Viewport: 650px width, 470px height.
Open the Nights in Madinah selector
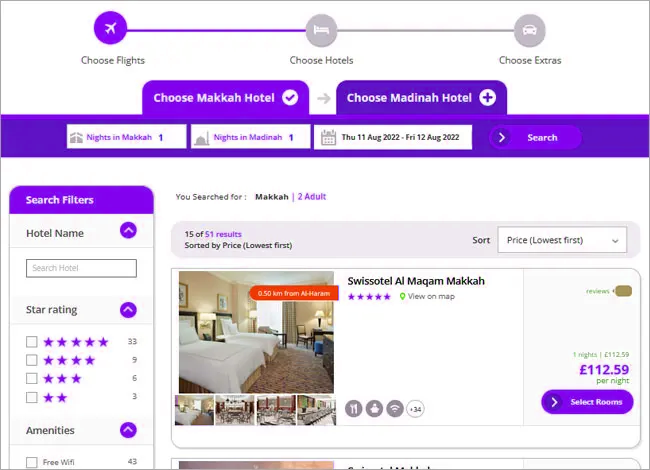click(250, 137)
